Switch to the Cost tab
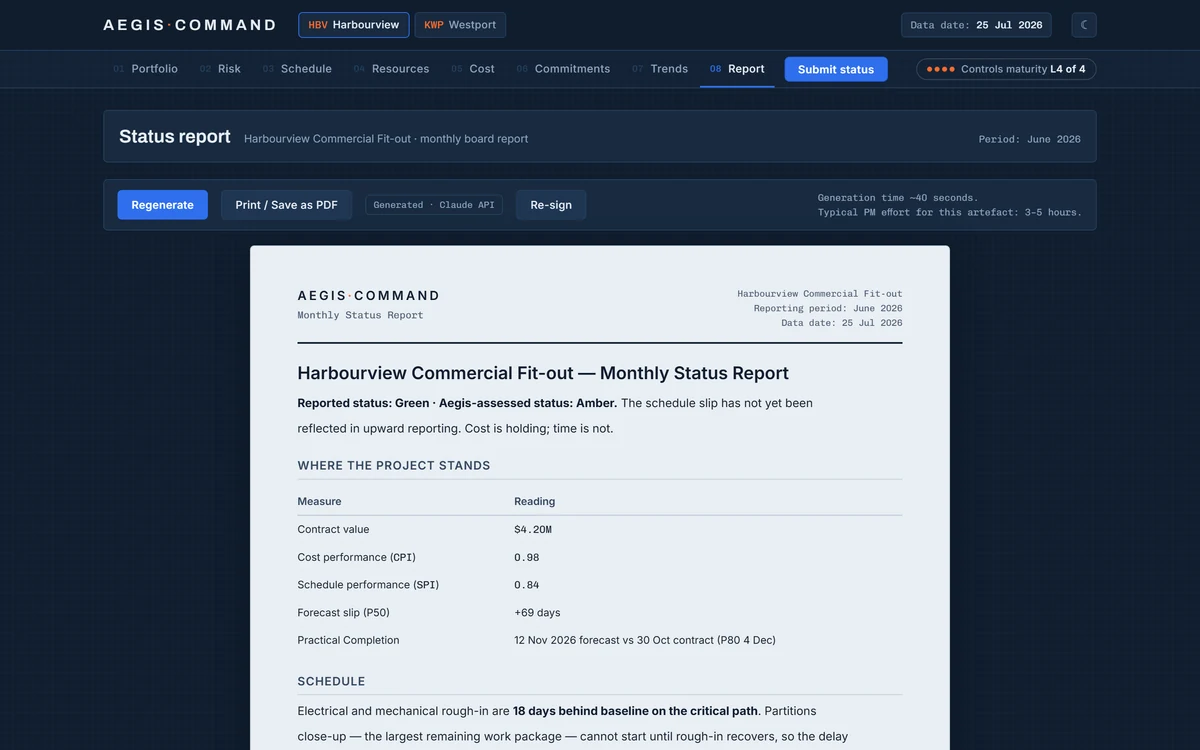 point(473,69)
